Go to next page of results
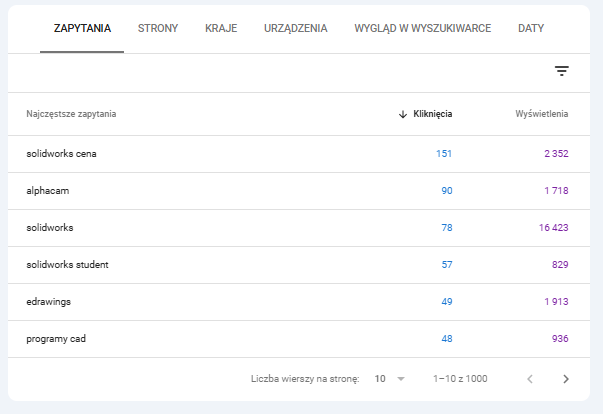This screenshot has width=603, height=414. pos(566,379)
